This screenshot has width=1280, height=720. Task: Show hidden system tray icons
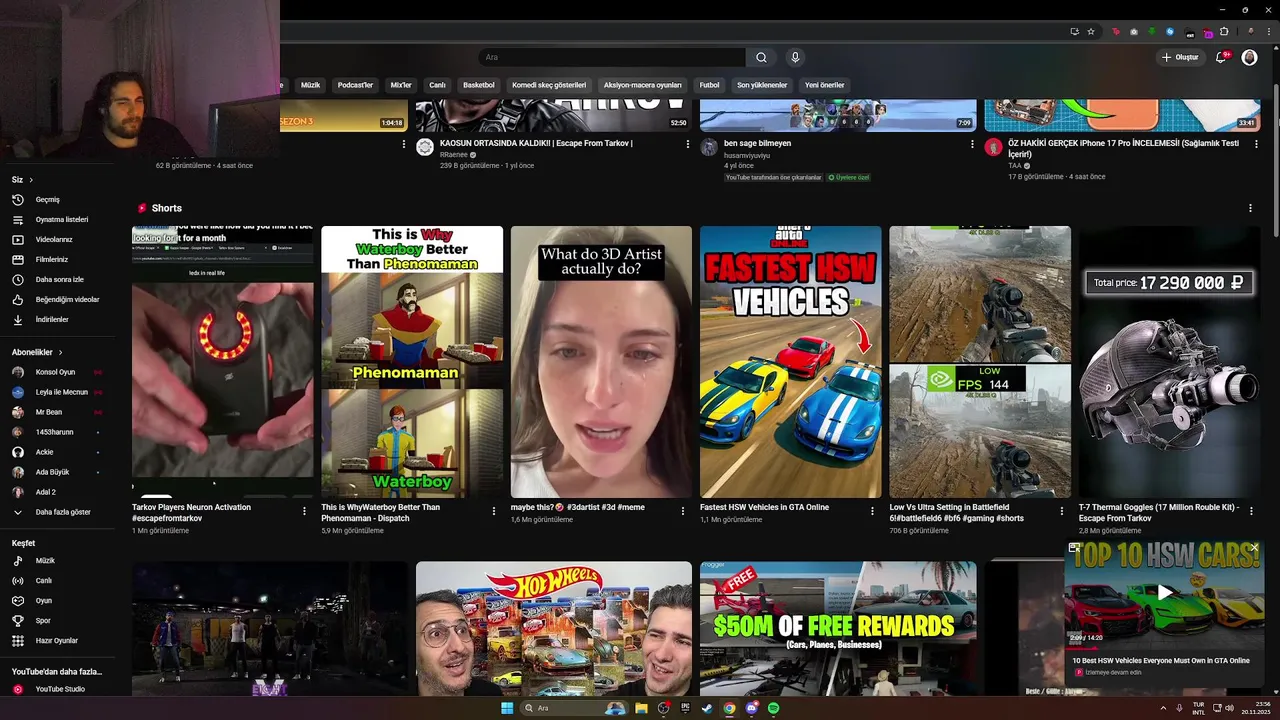click(x=1162, y=708)
